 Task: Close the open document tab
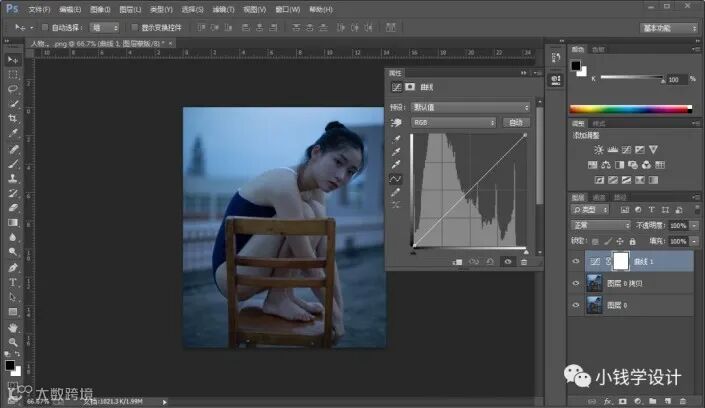click(170, 43)
